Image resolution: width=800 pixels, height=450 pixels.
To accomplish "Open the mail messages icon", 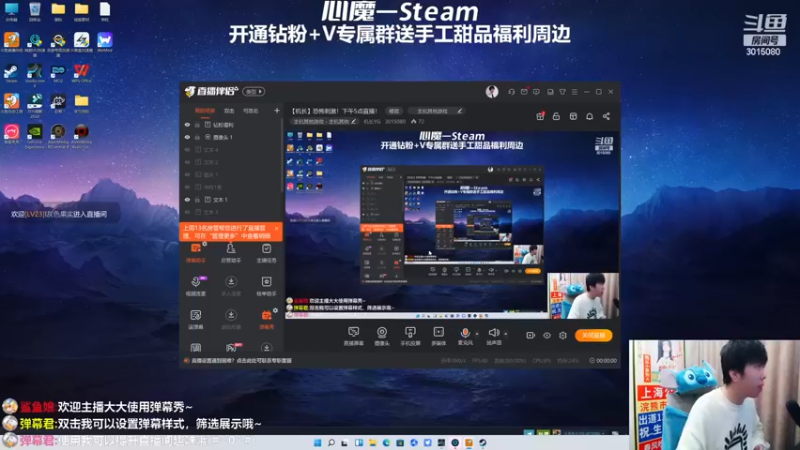I will tap(524, 92).
